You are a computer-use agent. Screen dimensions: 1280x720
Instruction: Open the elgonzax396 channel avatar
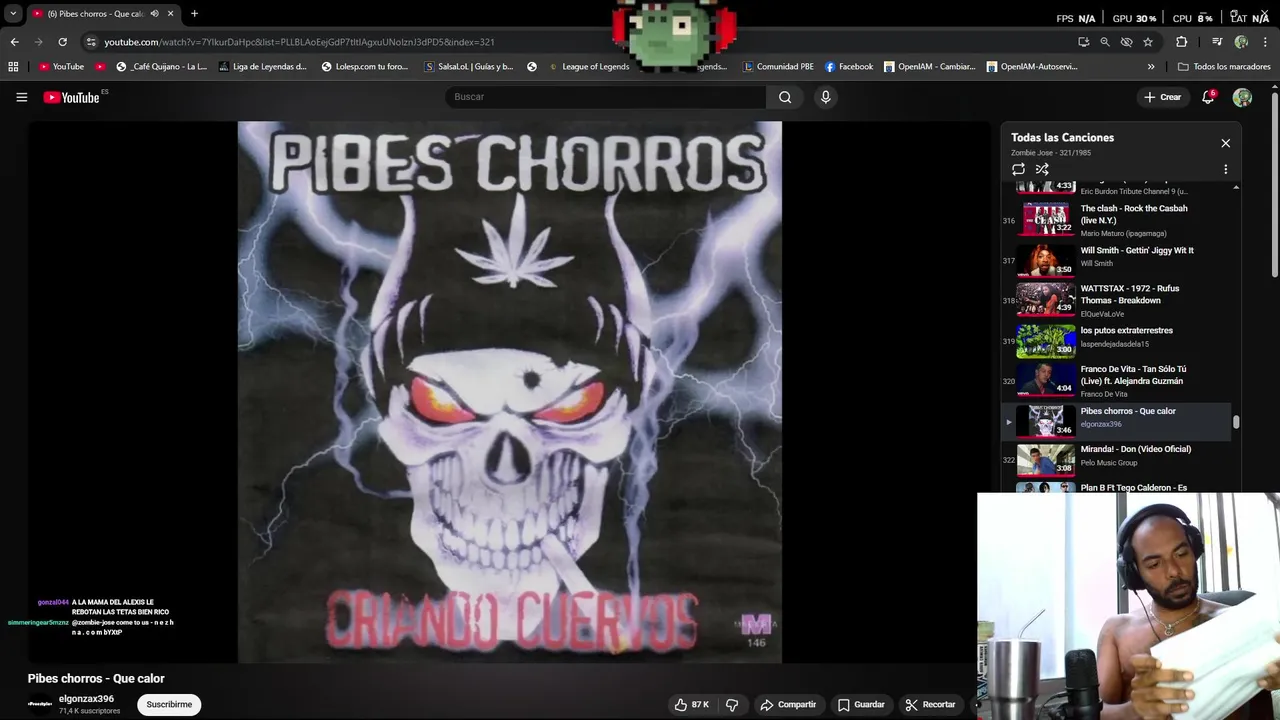pyautogui.click(x=40, y=705)
